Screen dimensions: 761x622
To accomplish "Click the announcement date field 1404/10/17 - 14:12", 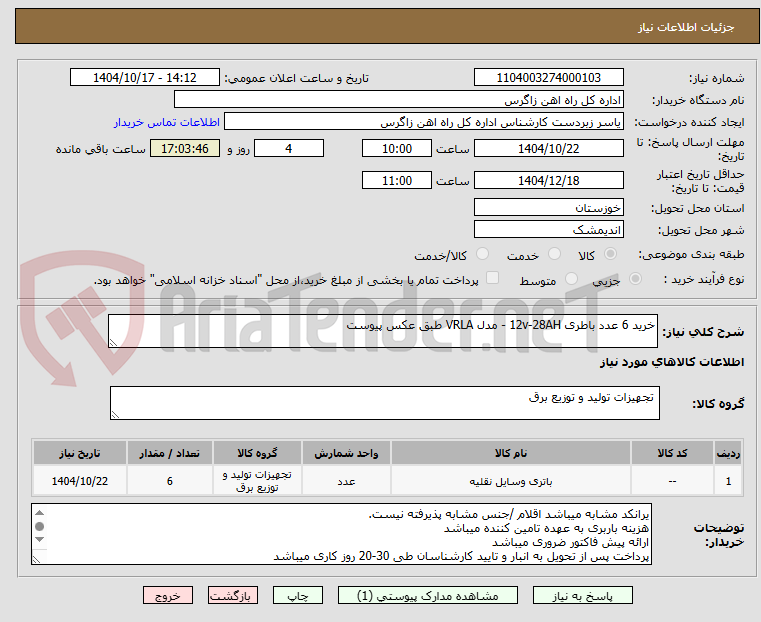I will pyautogui.click(x=145, y=78).
